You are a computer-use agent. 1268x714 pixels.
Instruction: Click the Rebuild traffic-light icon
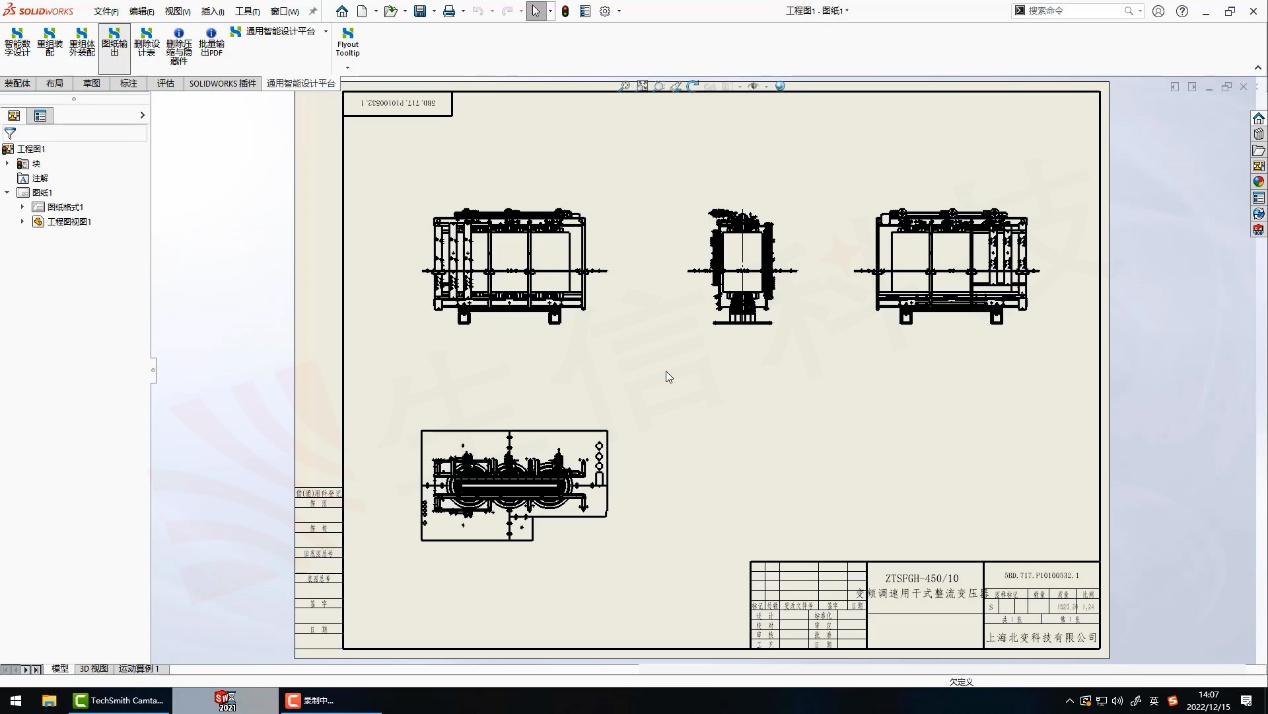565,11
